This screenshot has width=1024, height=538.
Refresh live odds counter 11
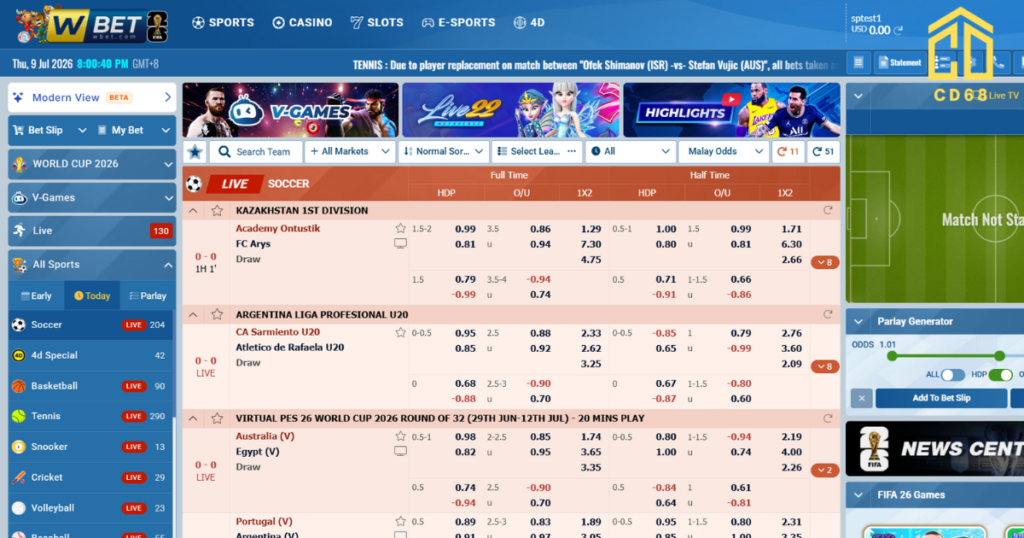click(788, 151)
